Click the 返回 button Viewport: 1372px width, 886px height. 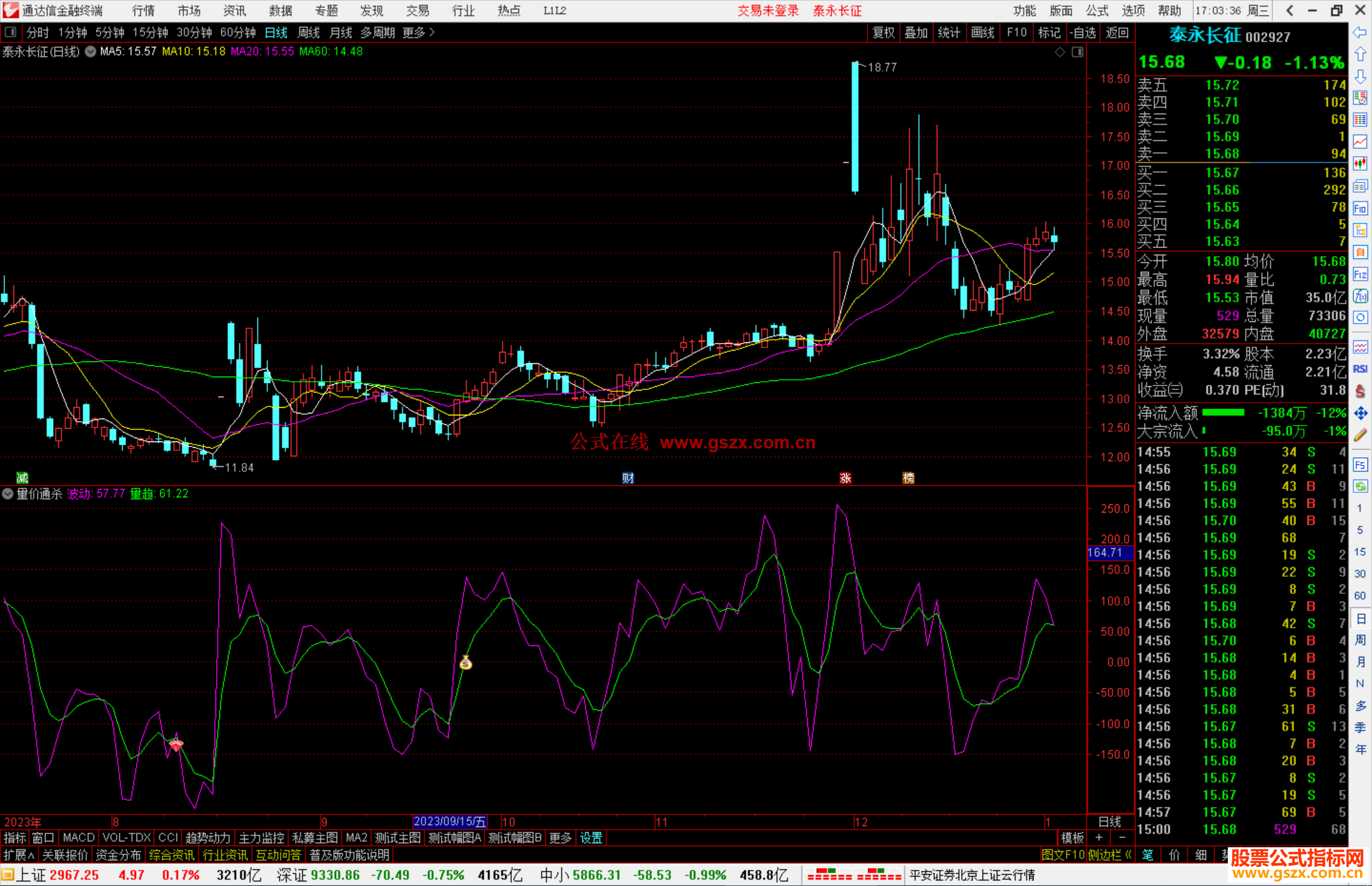[x=1117, y=32]
